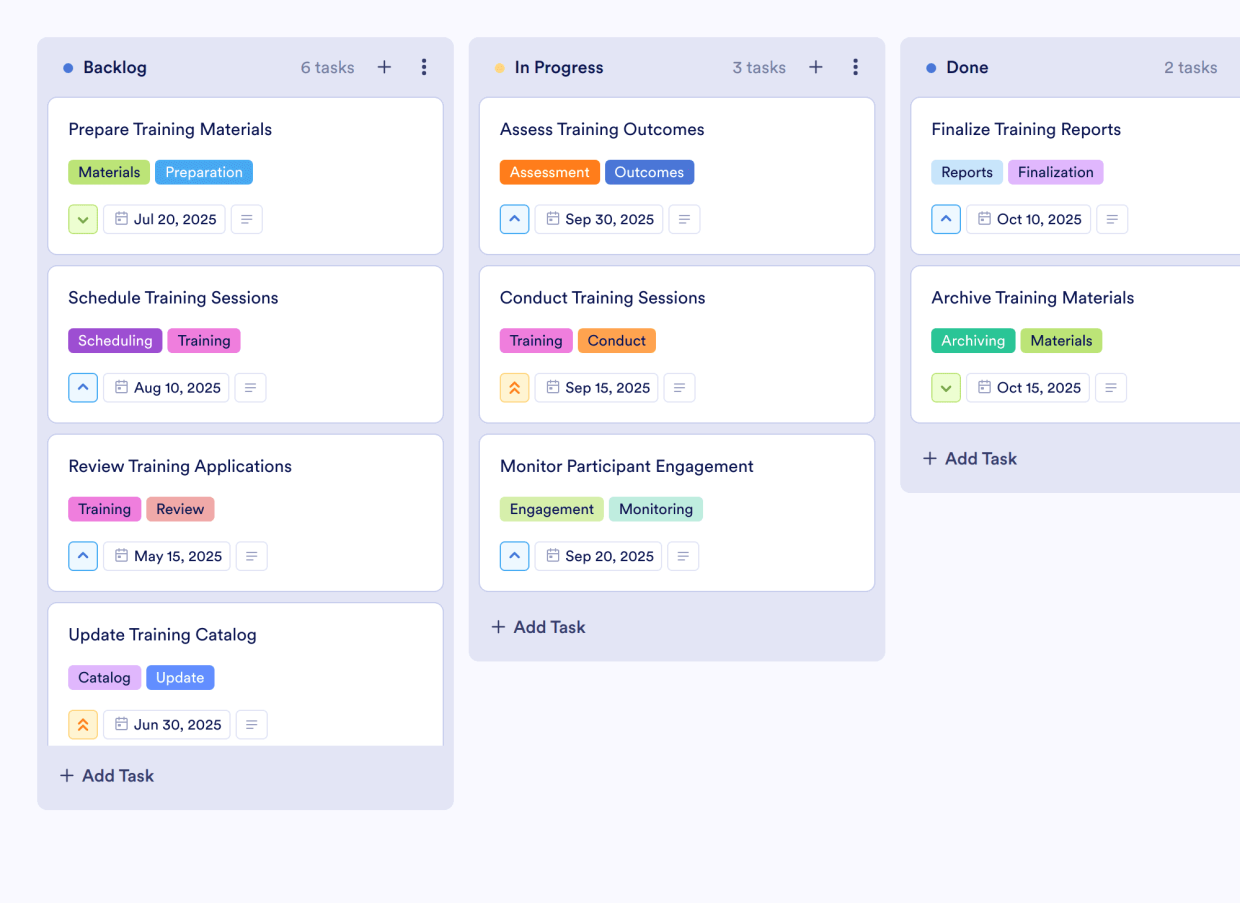Add Task at bottom of Backlog column
This screenshot has height=903, width=1240.
pyautogui.click(x=107, y=776)
